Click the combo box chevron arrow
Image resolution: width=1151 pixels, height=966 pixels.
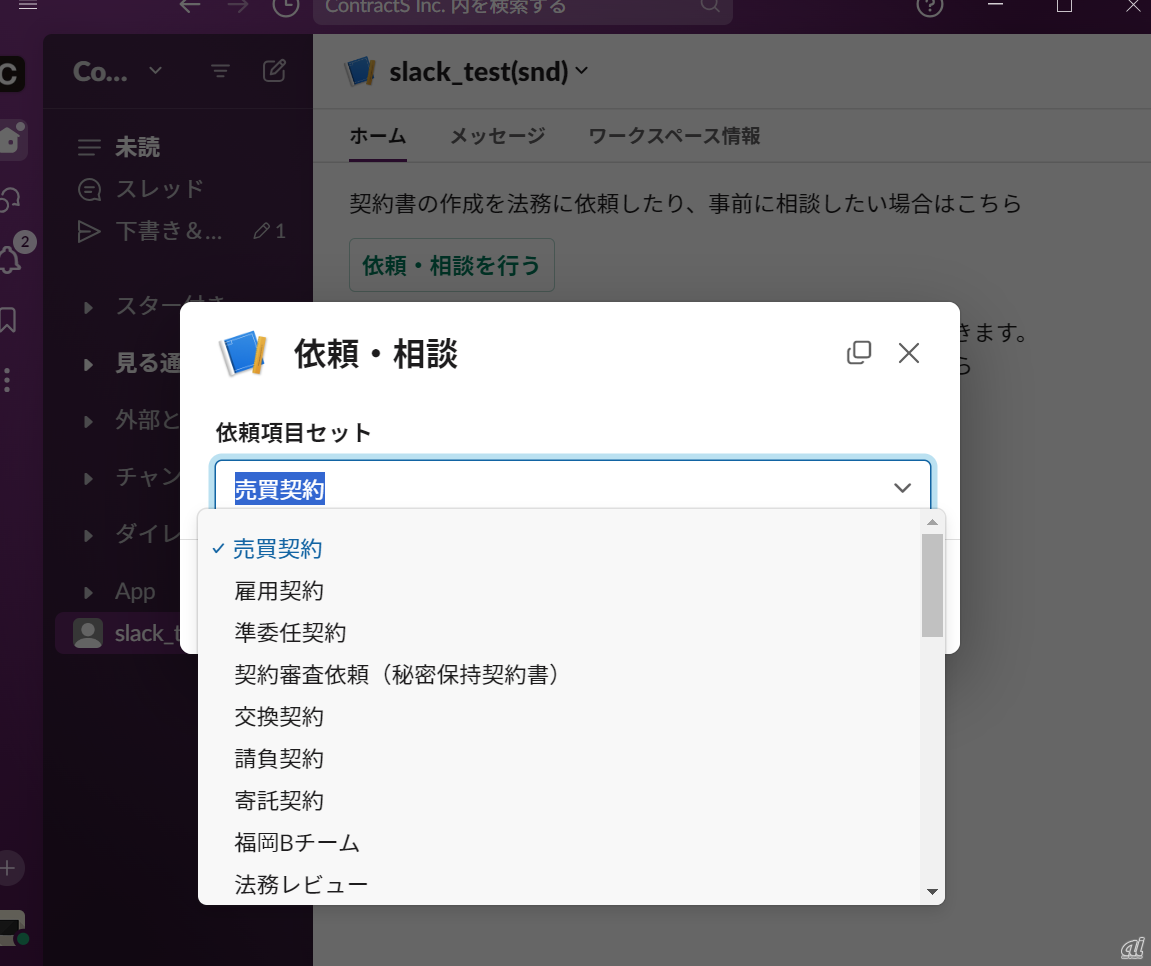(902, 487)
